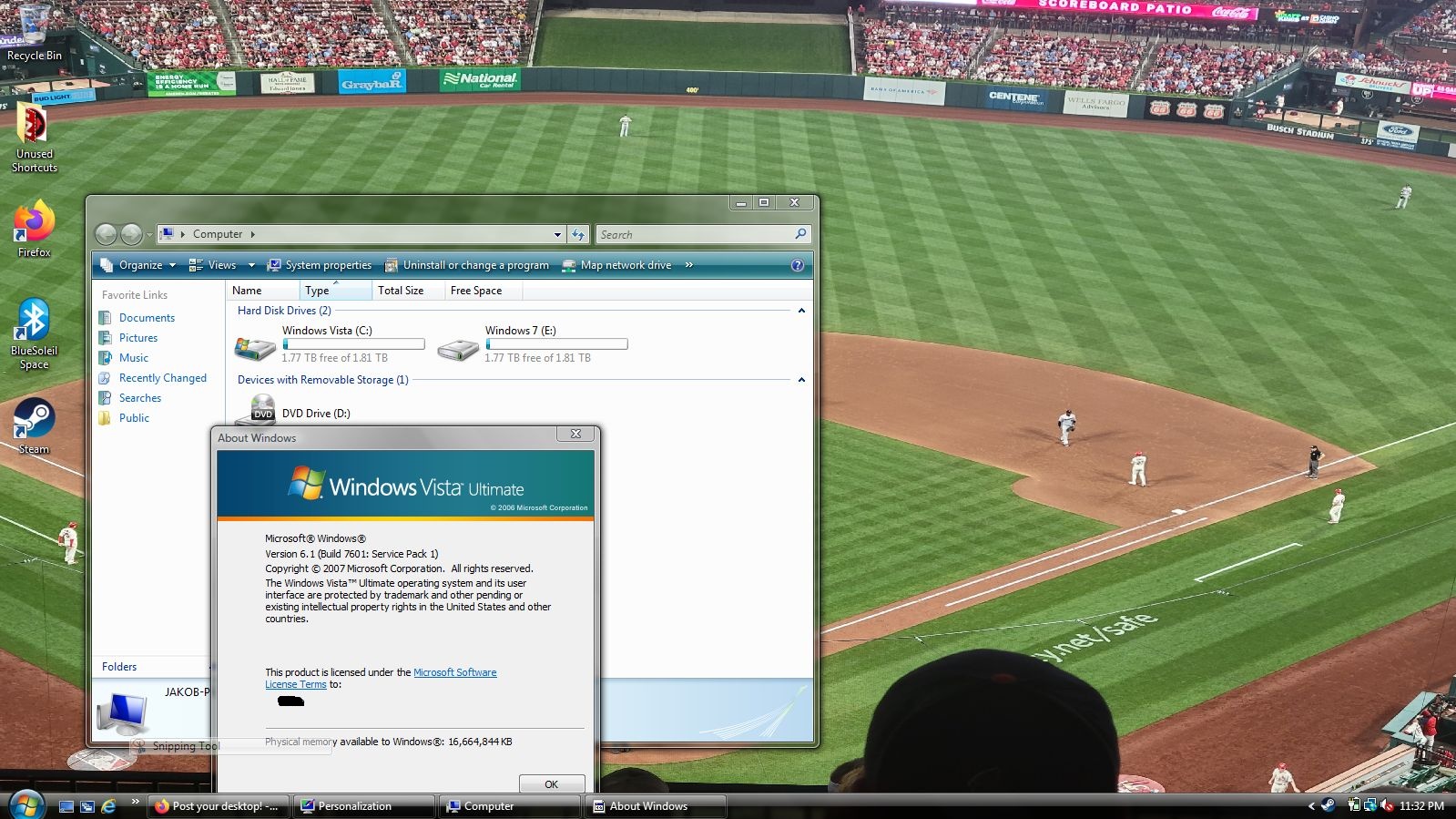
Task: Open the Steam desktop icon
Action: click(x=34, y=421)
